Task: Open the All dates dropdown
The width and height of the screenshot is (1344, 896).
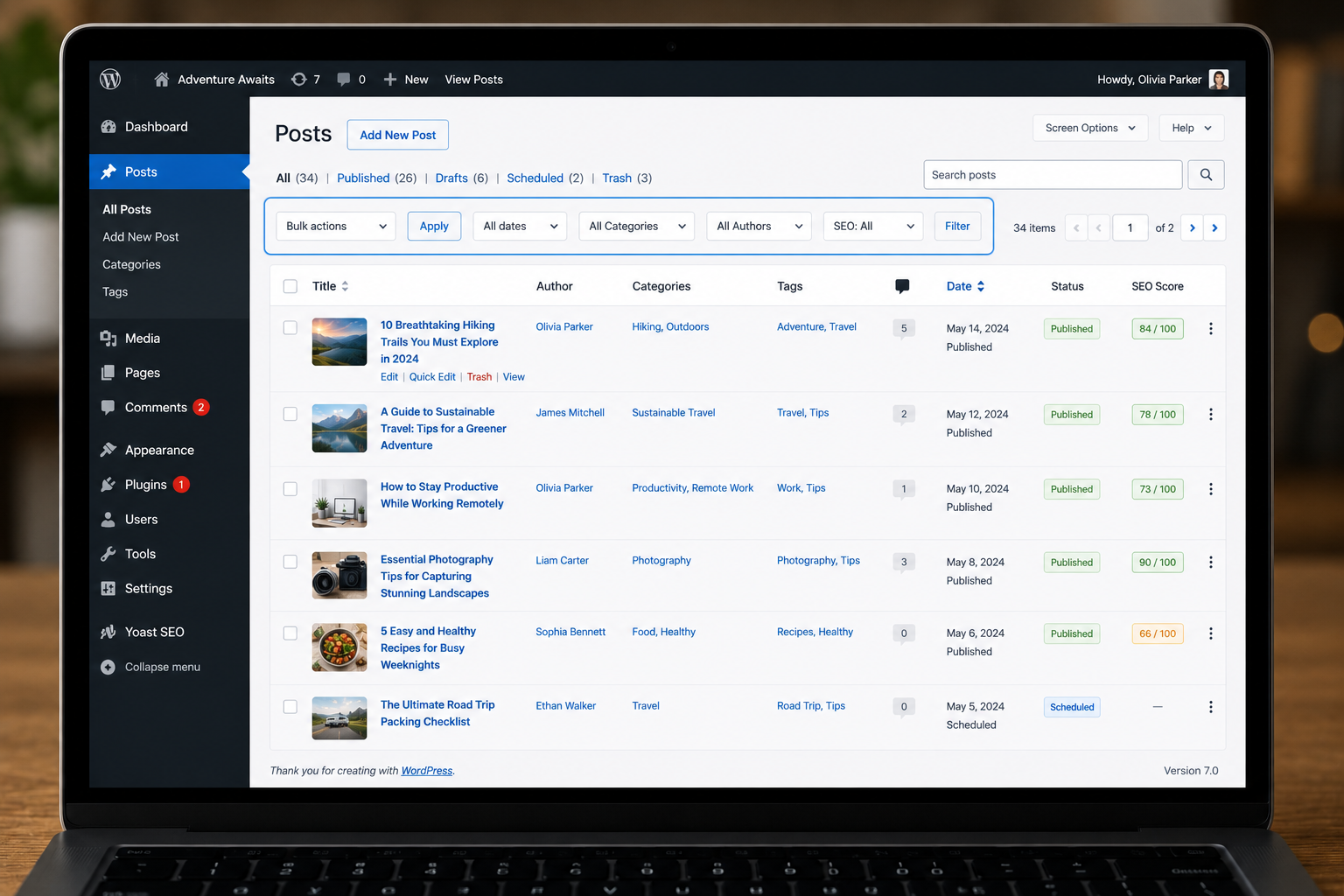Action: [x=520, y=226]
